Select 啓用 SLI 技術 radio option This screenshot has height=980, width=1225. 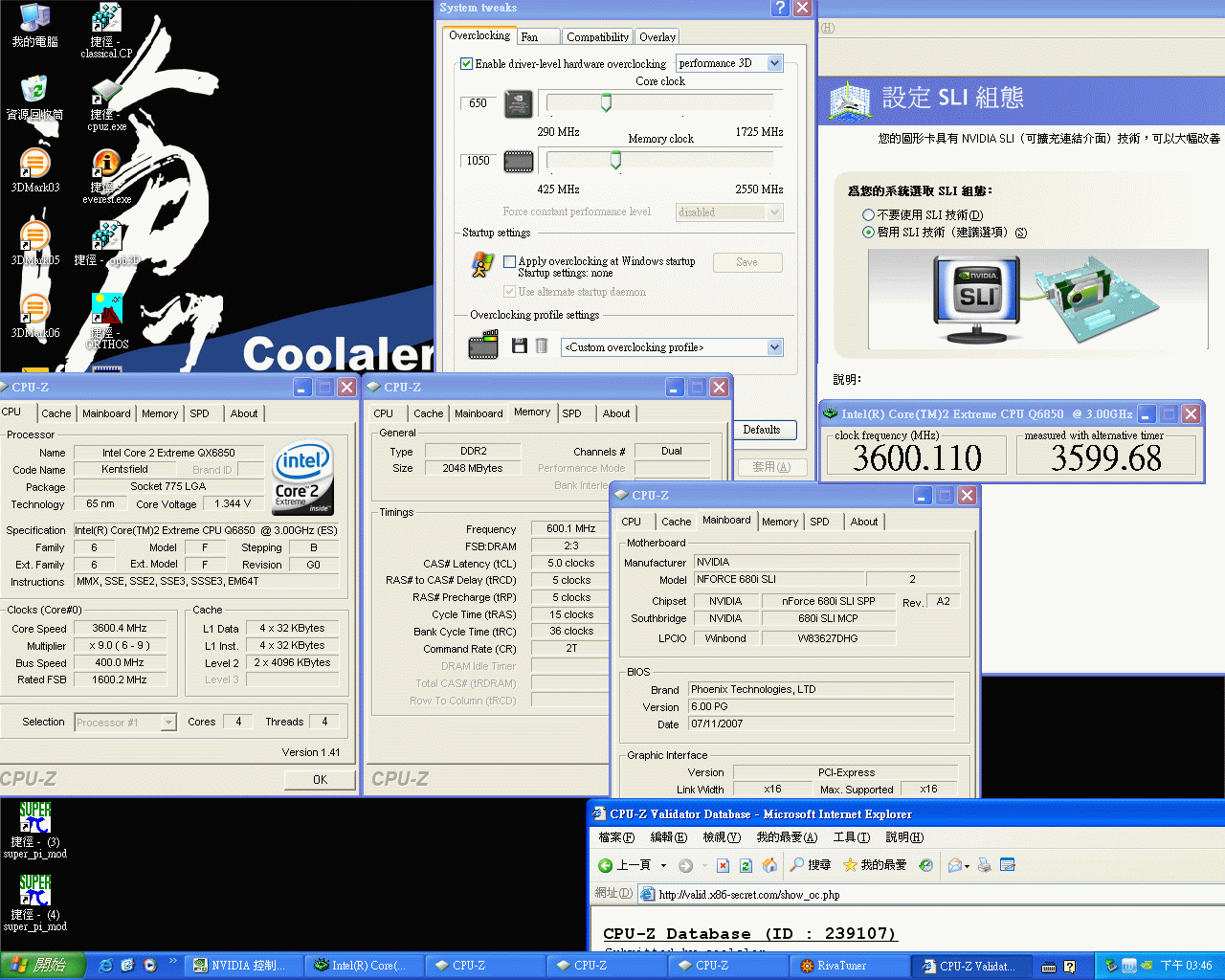pos(868,233)
